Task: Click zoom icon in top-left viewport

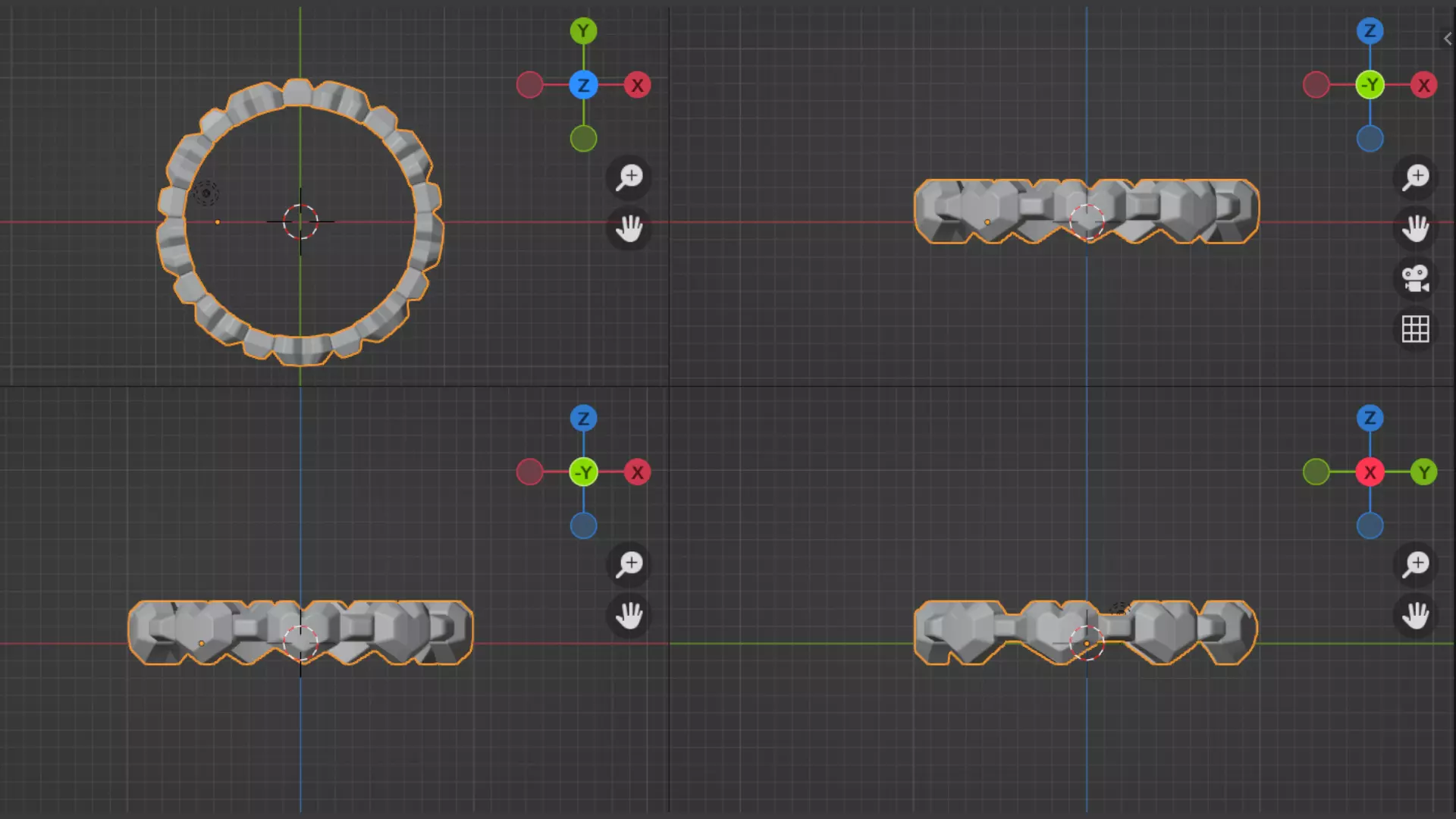Action: point(629,177)
